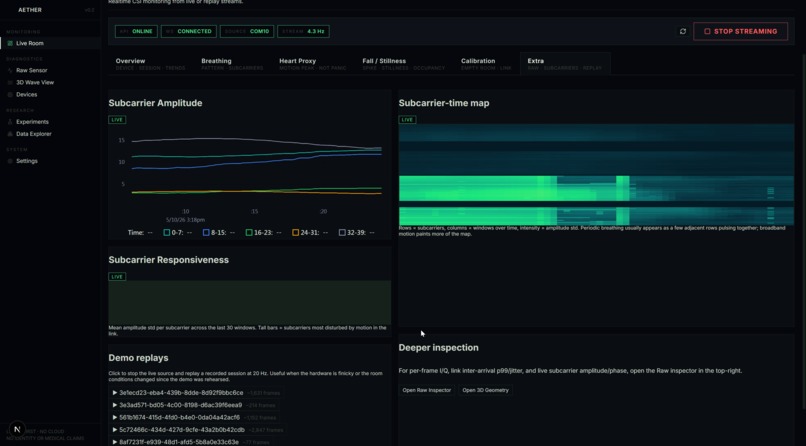This screenshot has width=806, height=446.
Task: Open the Heart Proxy tab
Action: click(313, 64)
